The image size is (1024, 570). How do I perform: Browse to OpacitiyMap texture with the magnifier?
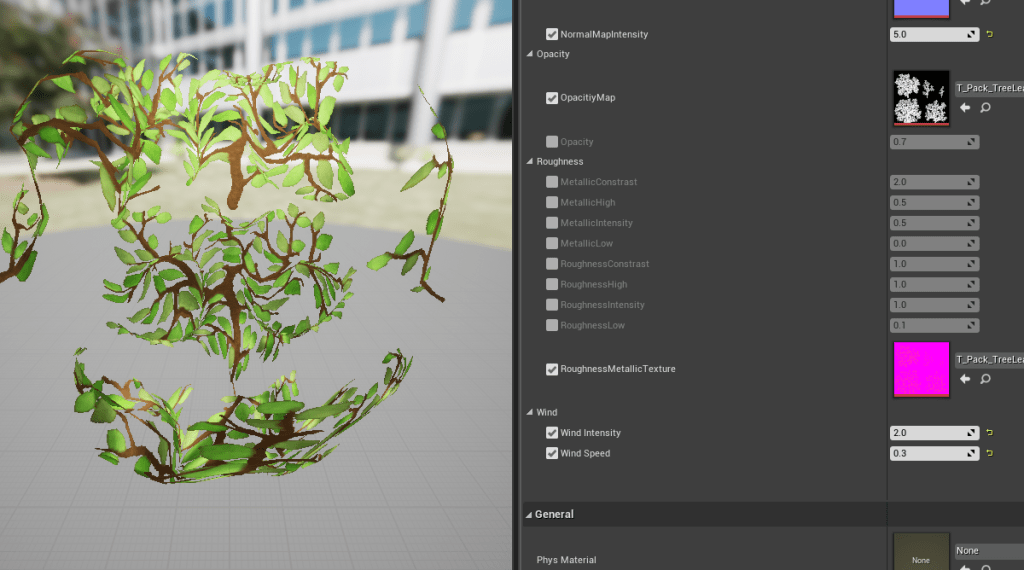pos(985,108)
